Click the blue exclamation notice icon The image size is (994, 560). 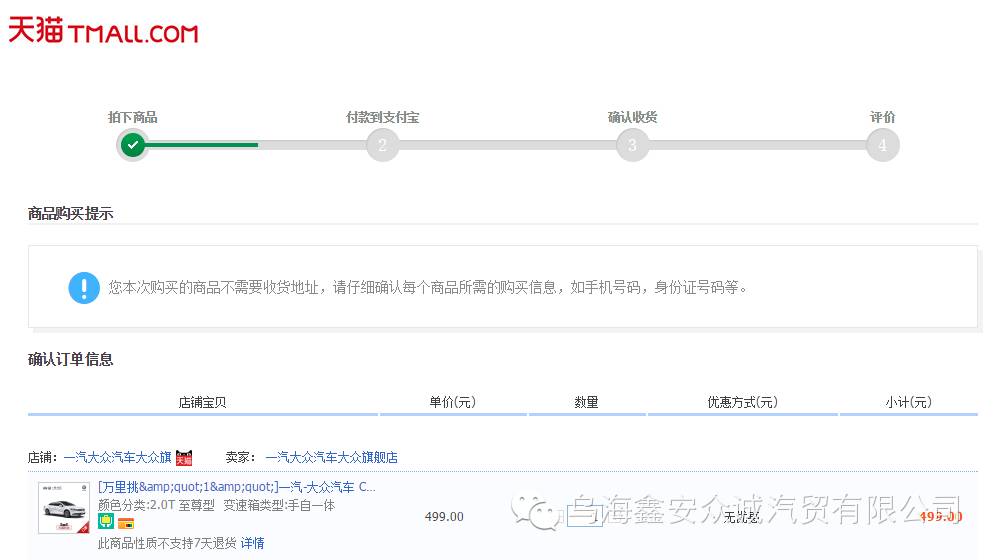pos(84,288)
